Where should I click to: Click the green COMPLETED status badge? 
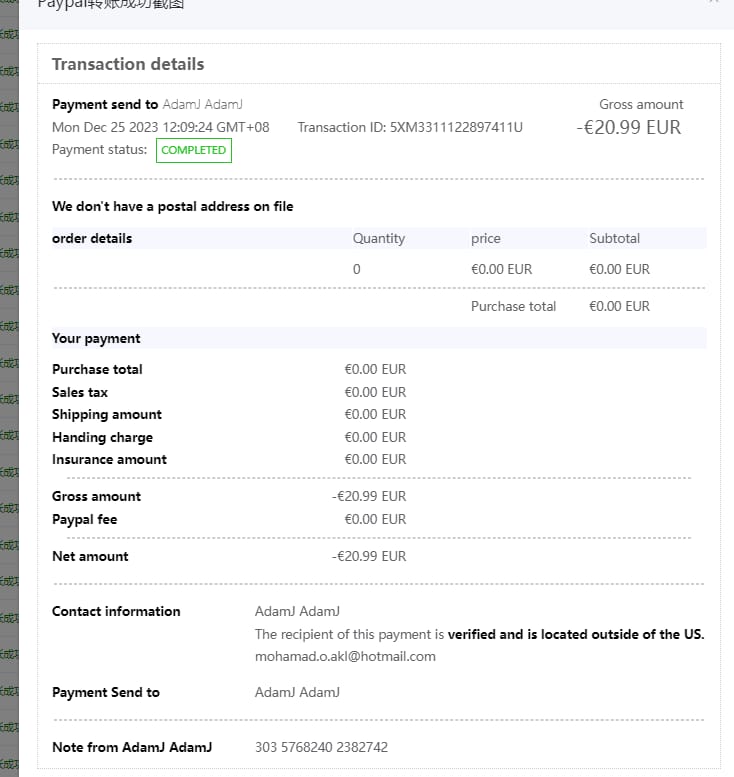click(x=194, y=150)
